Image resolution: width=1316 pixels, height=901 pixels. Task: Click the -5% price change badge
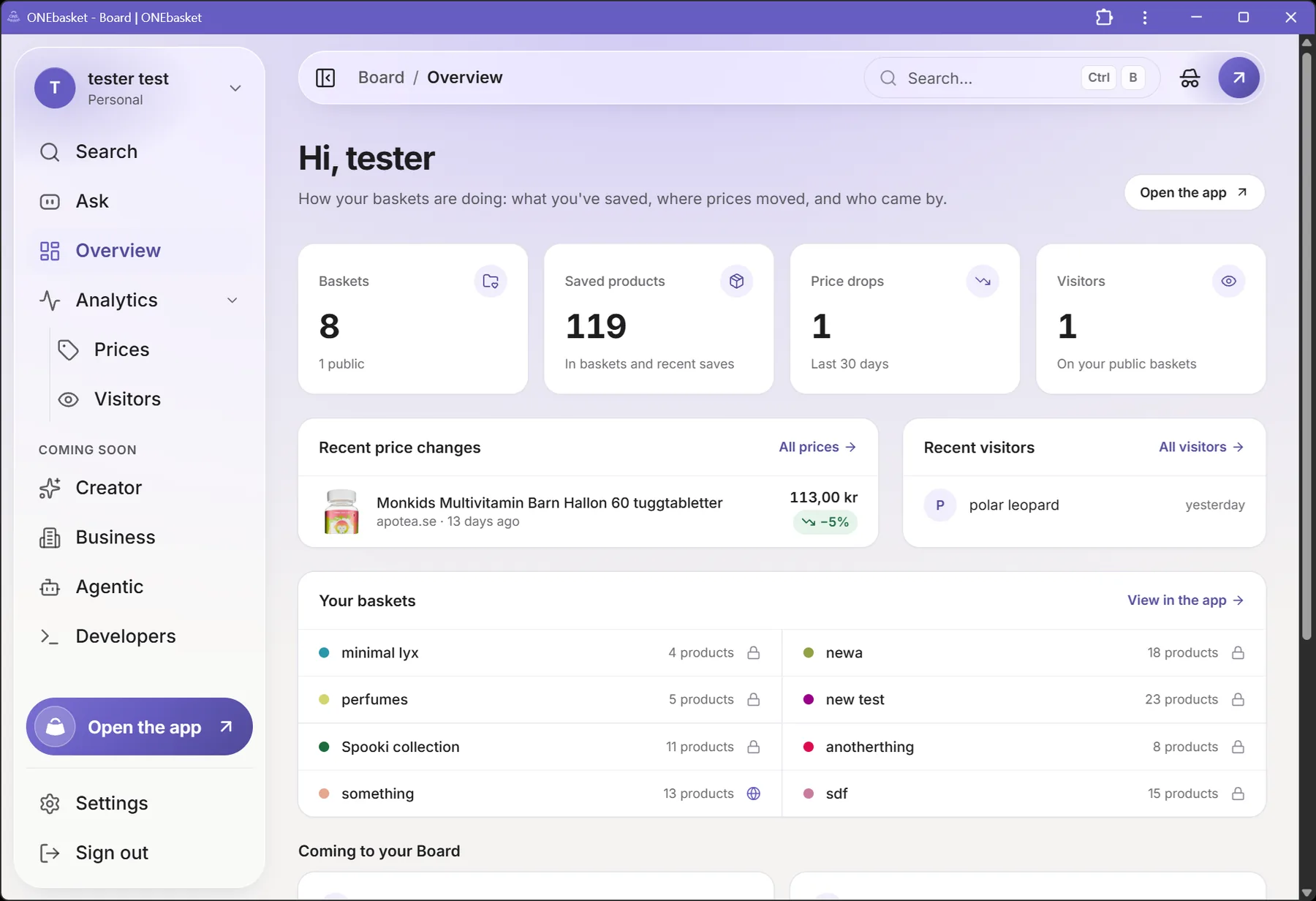click(x=825, y=522)
